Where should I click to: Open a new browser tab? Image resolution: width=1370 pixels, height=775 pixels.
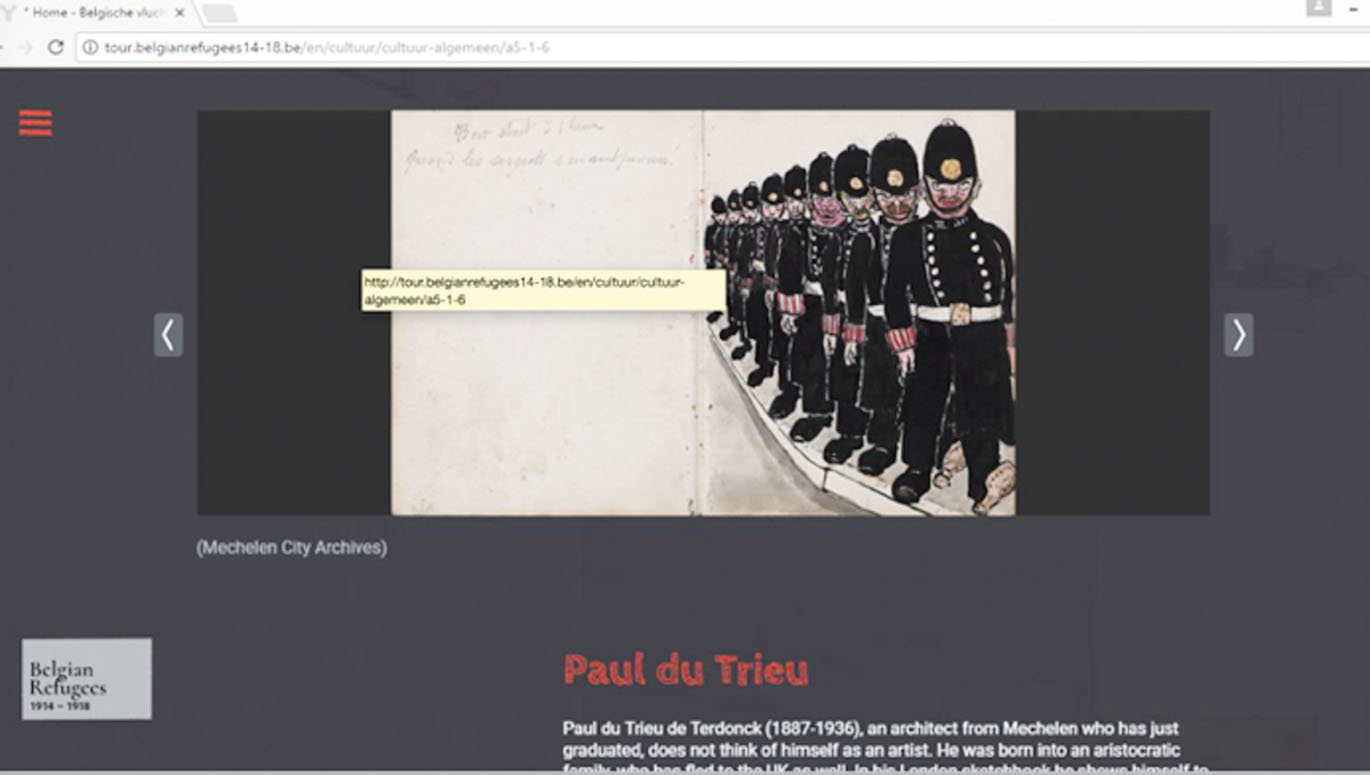(x=219, y=13)
